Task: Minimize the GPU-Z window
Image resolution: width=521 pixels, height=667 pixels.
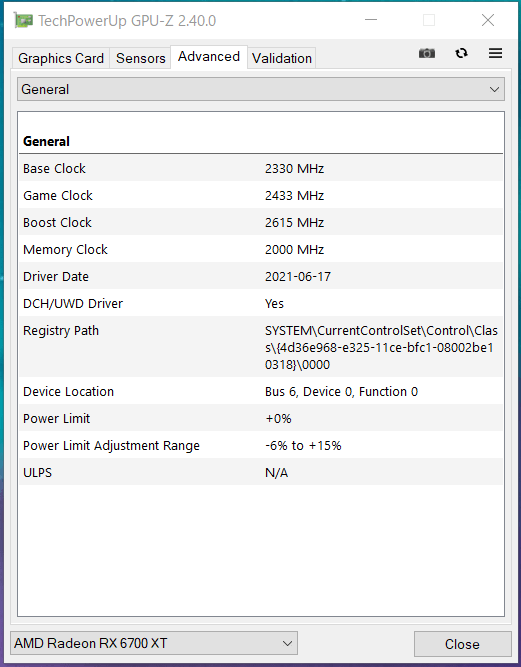Action: [371, 20]
